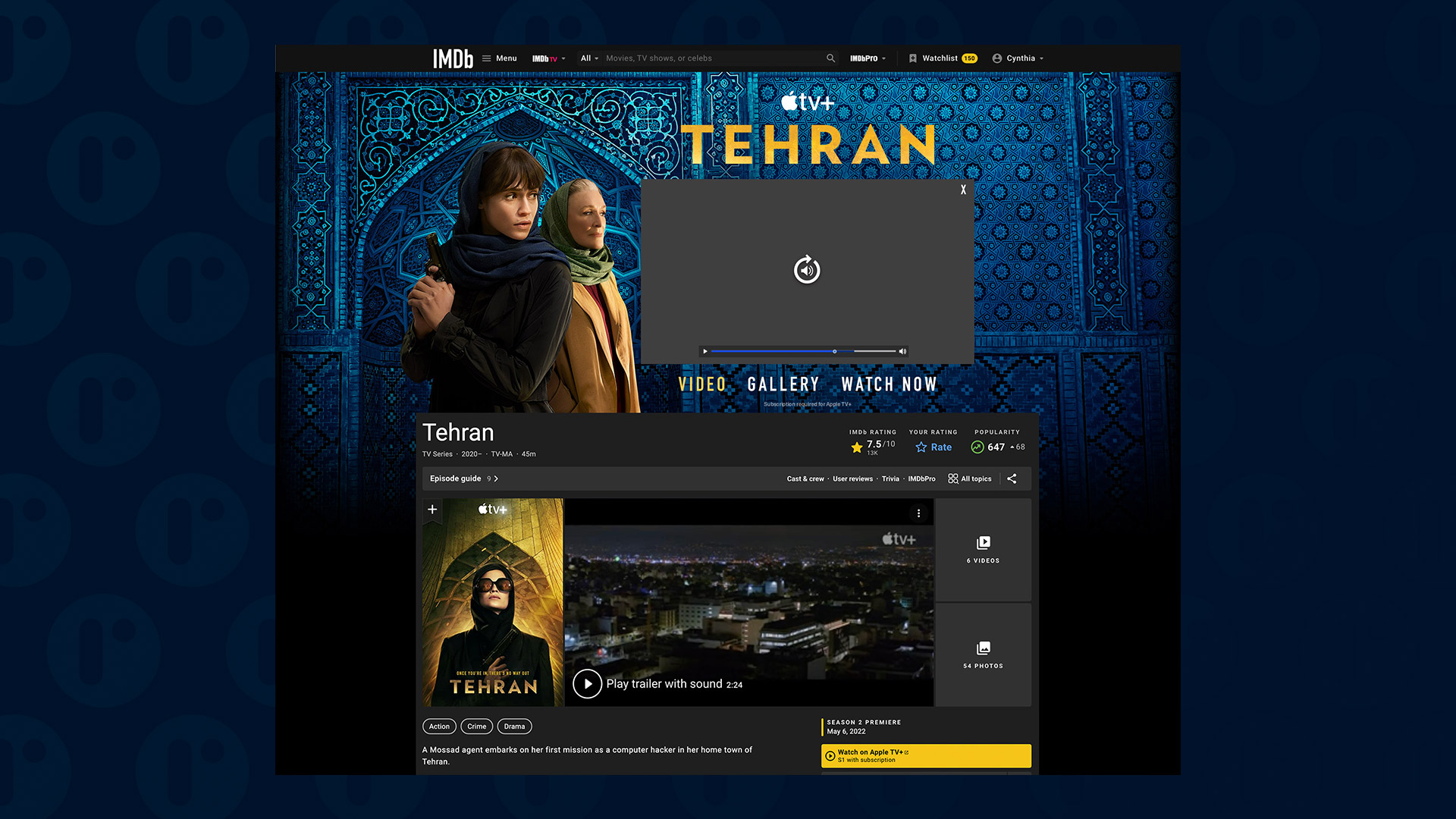This screenshot has height=819, width=1456.
Task: Click the share icon
Action: click(x=1012, y=479)
